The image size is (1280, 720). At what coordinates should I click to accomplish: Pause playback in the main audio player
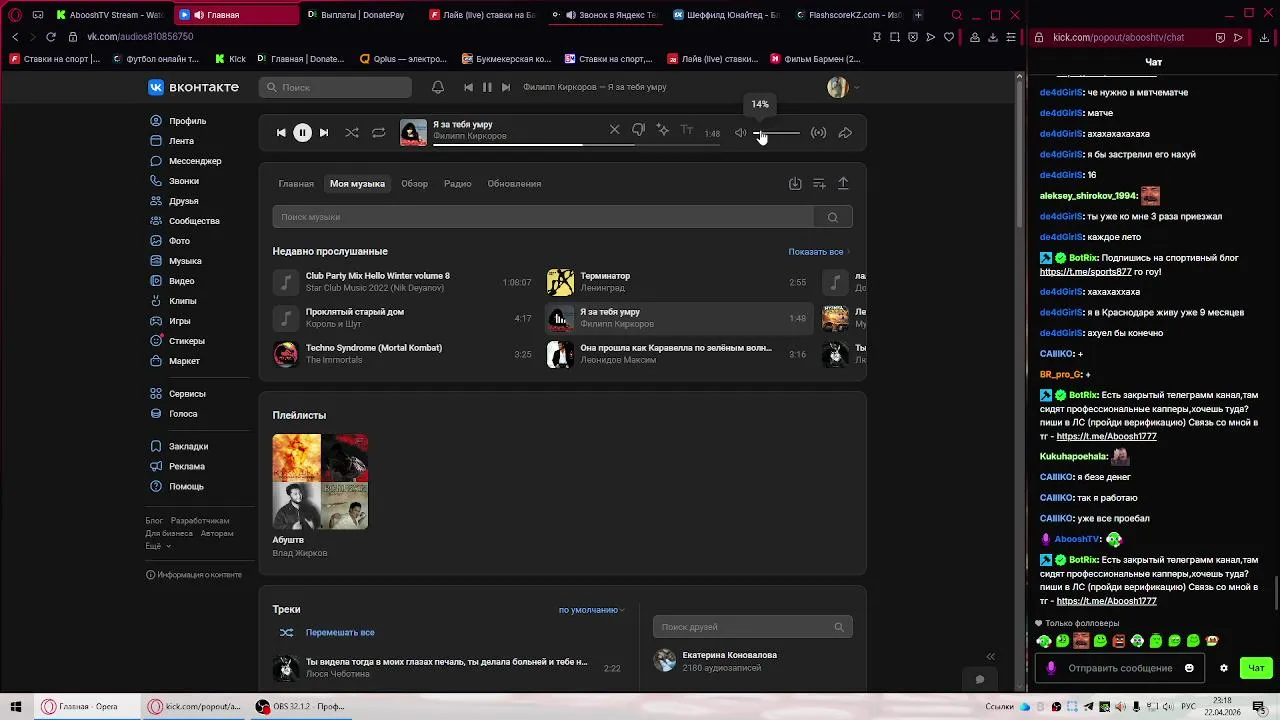[x=302, y=132]
